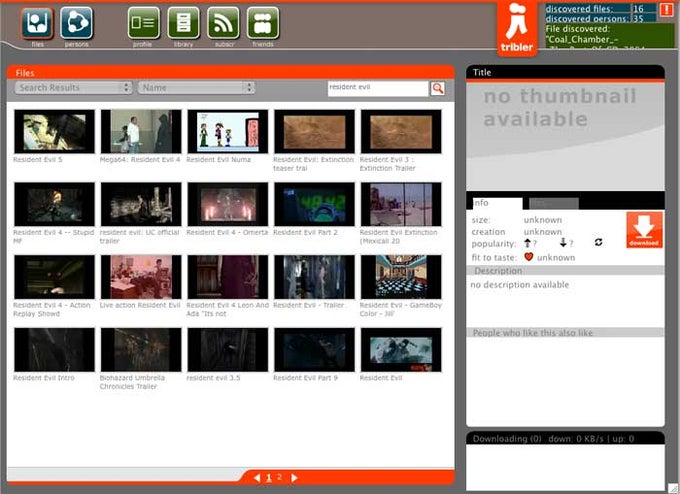This screenshot has height=494, width=680.
Task: Select the Resident Evil Part 2 thumbnail
Action: click(314, 204)
